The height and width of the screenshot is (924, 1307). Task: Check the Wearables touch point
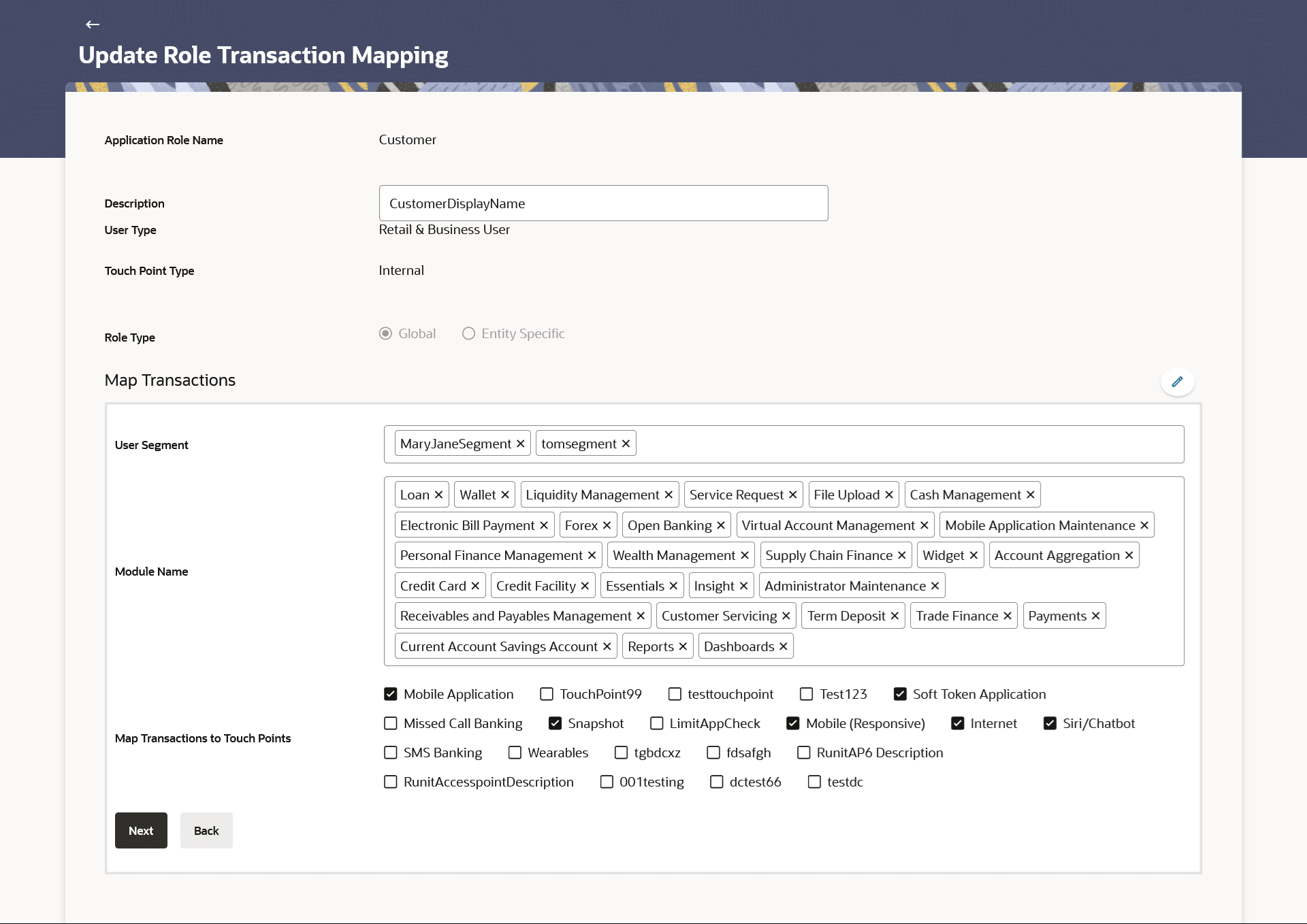click(515, 753)
